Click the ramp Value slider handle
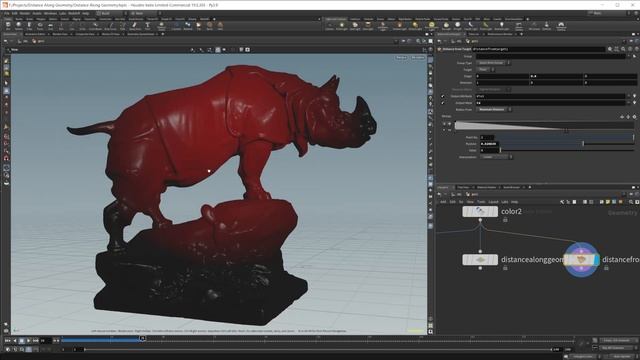The image size is (640, 360). 500,150
